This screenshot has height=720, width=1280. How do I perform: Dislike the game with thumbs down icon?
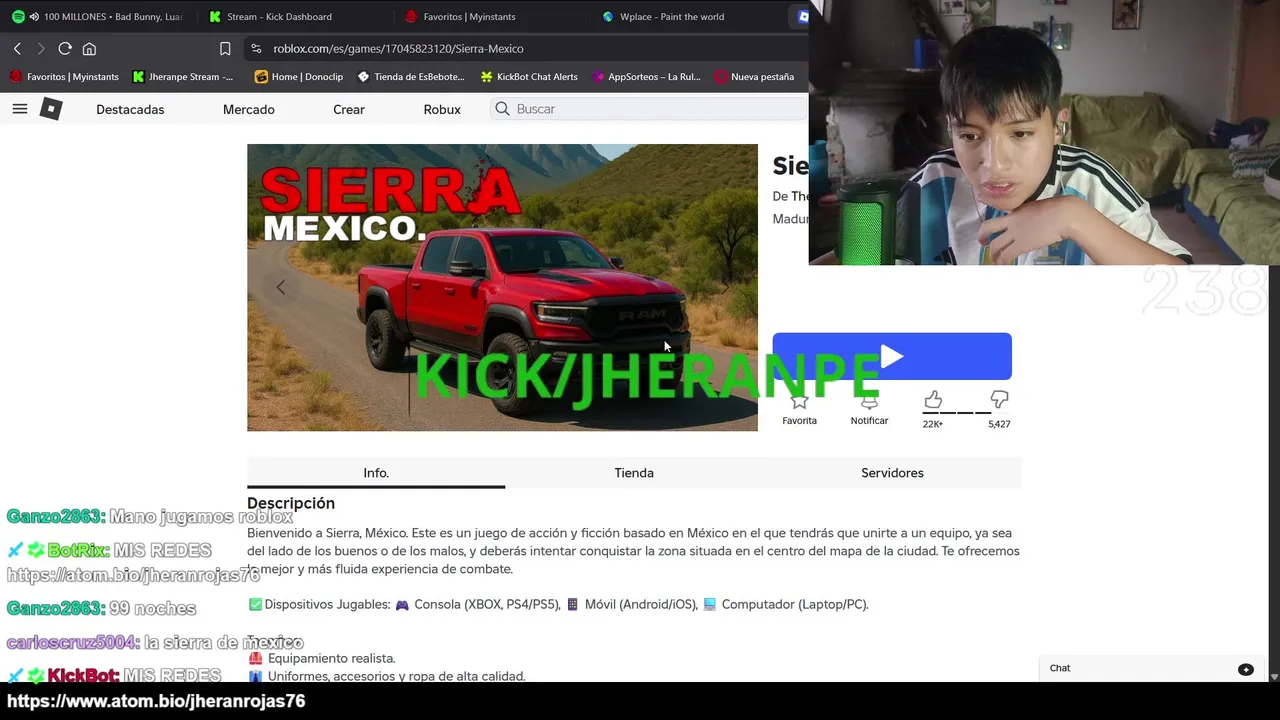click(999, 400)
